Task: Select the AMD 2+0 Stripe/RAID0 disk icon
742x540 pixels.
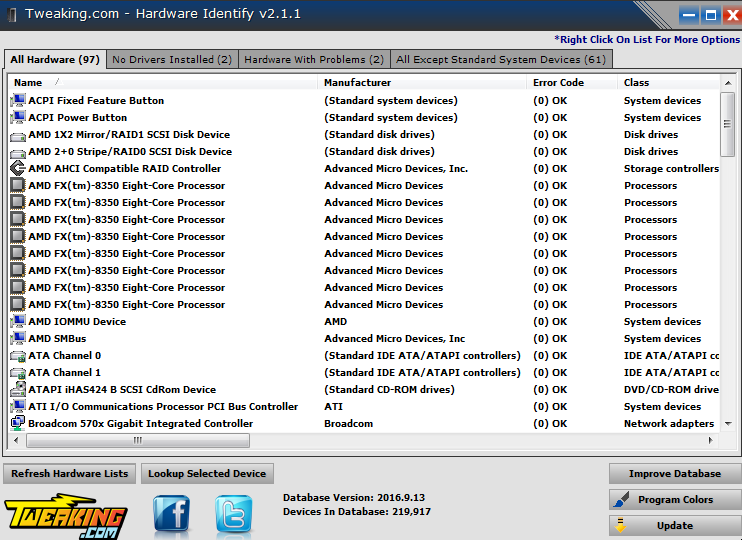Action: [x=18, y=153]
